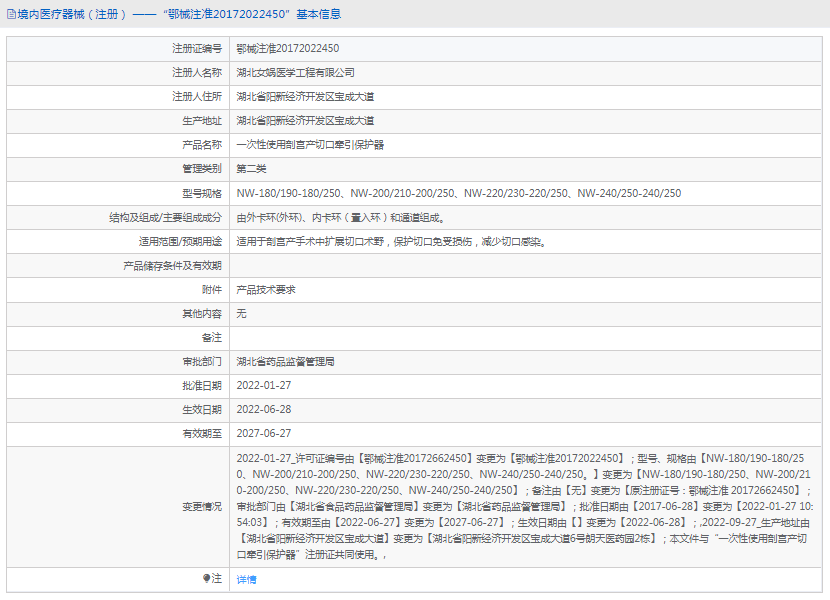Click the 产品储存条件及有效期 label
This screenshot has width=830, height=600.
[173, 266]
